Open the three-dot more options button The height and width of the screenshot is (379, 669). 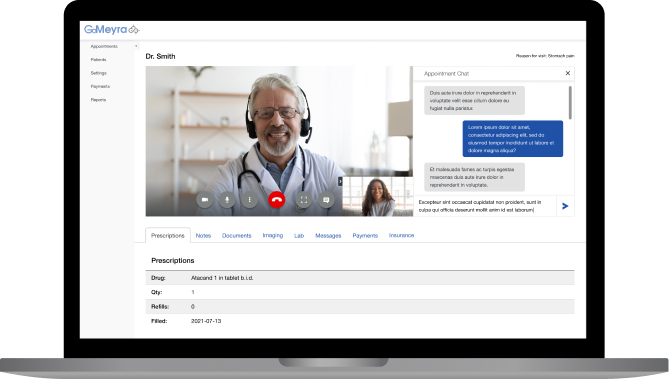coord(250,200)
